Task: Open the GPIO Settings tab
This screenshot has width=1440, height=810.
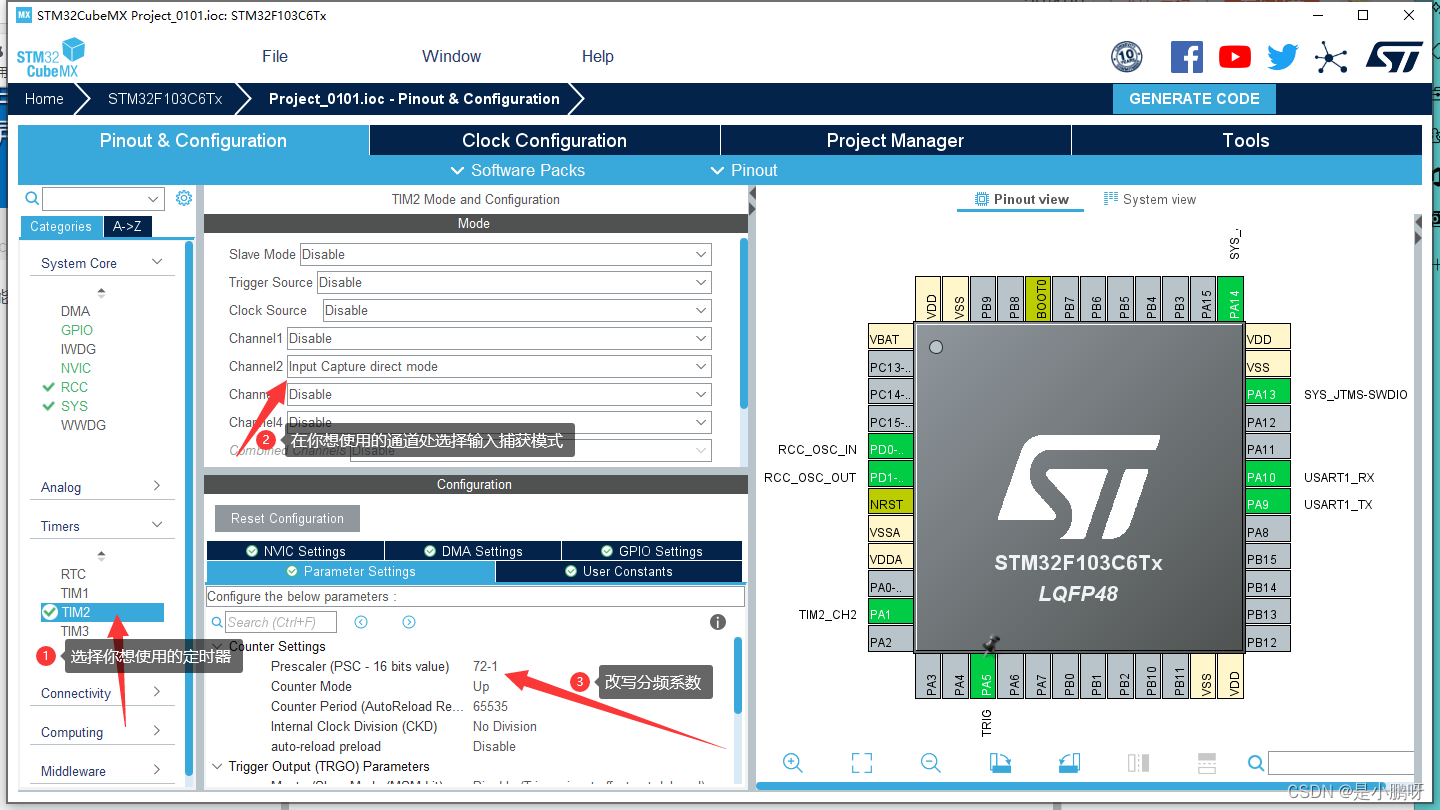Action: click(x=652, y=551)
